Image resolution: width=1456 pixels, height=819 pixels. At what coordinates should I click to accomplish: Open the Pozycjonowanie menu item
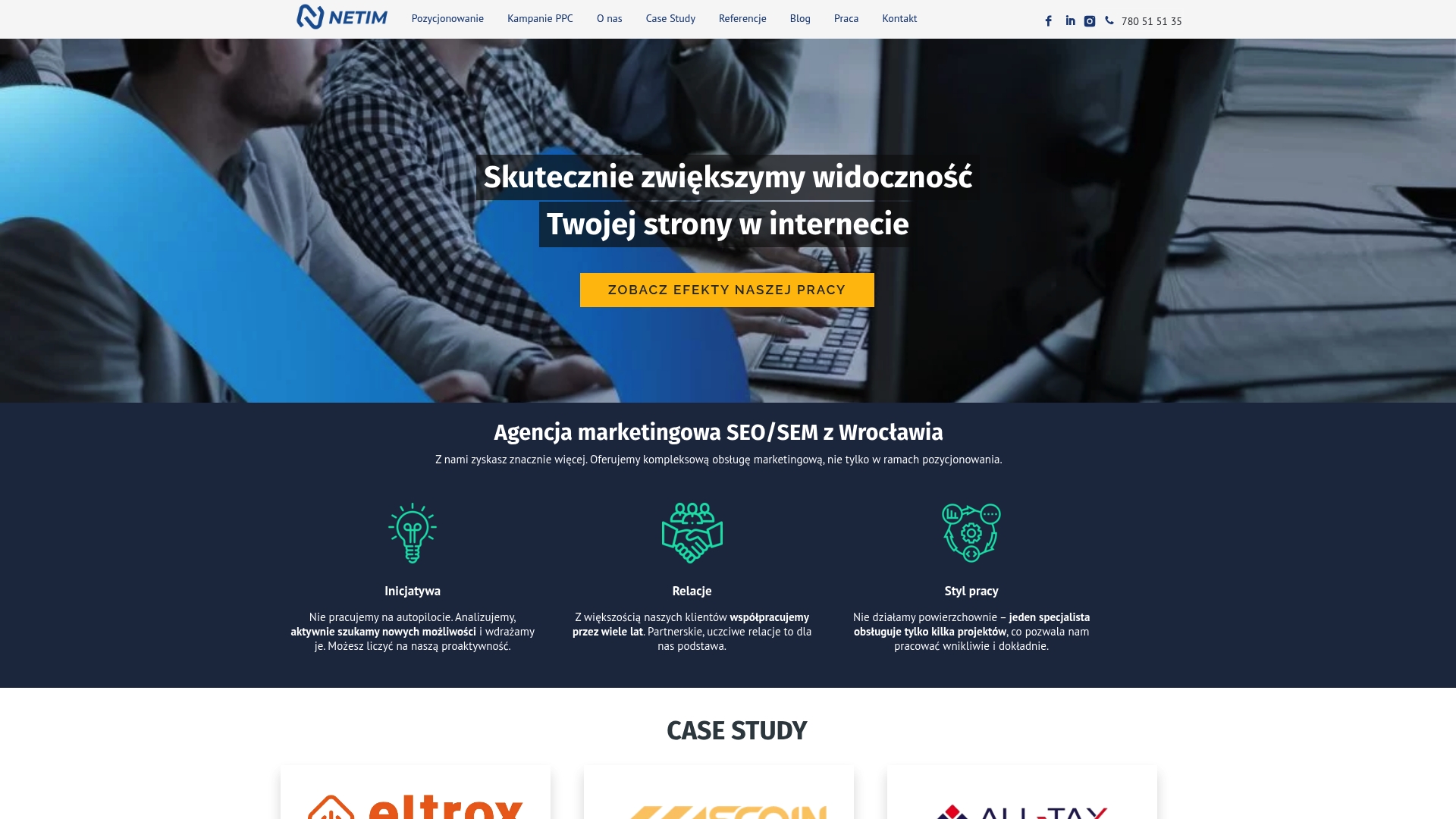447,18
